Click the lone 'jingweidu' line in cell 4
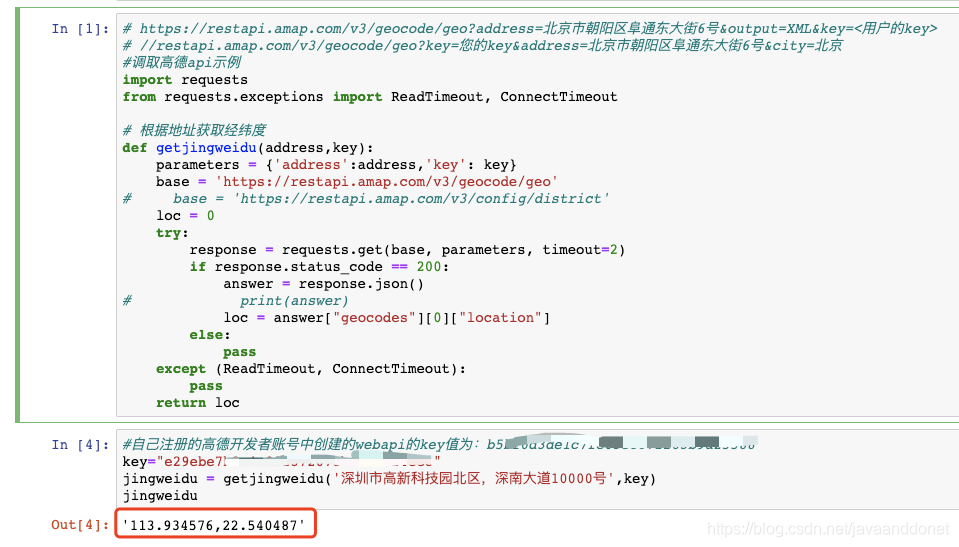Viewport: 959px width, 547px height. [x=160, y=496]
